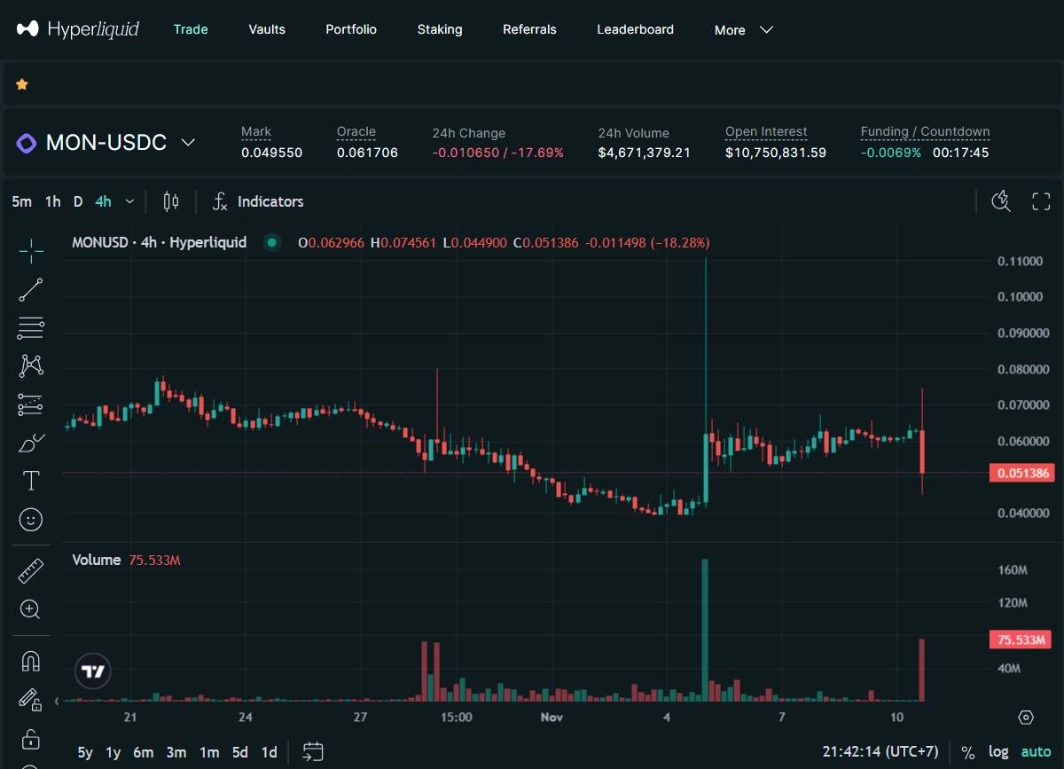Screen dimensions: 1064x769
Task: Select the text annotation tool
Action: click(x=31, y=480)
